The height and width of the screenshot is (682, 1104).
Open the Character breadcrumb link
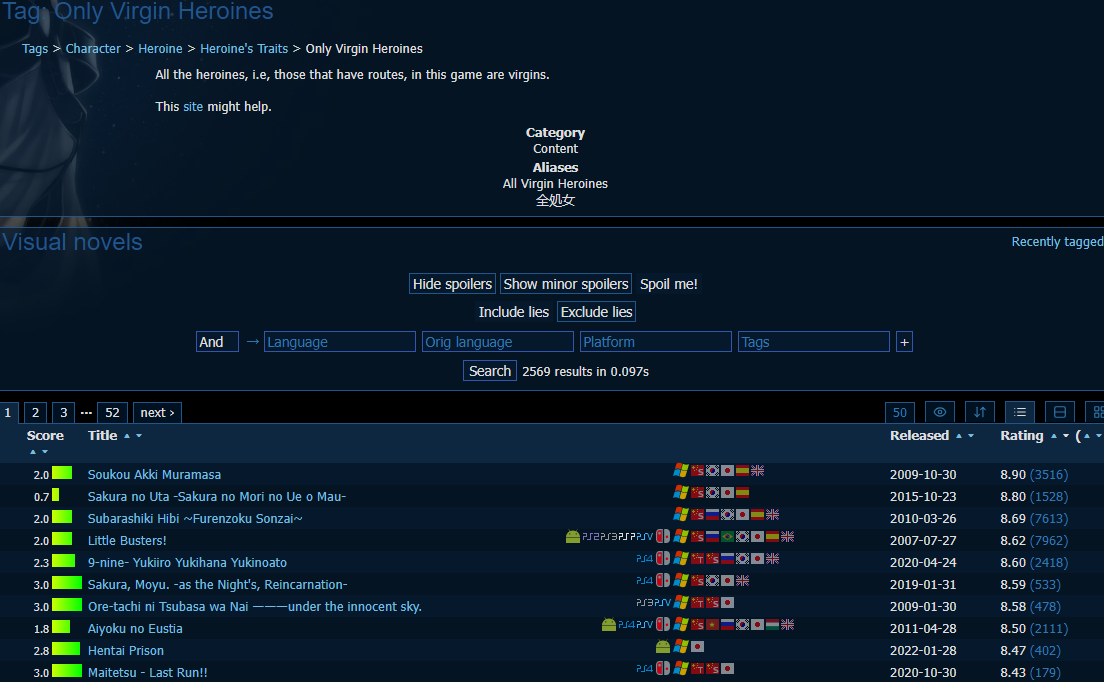click(x=93, y=49)
